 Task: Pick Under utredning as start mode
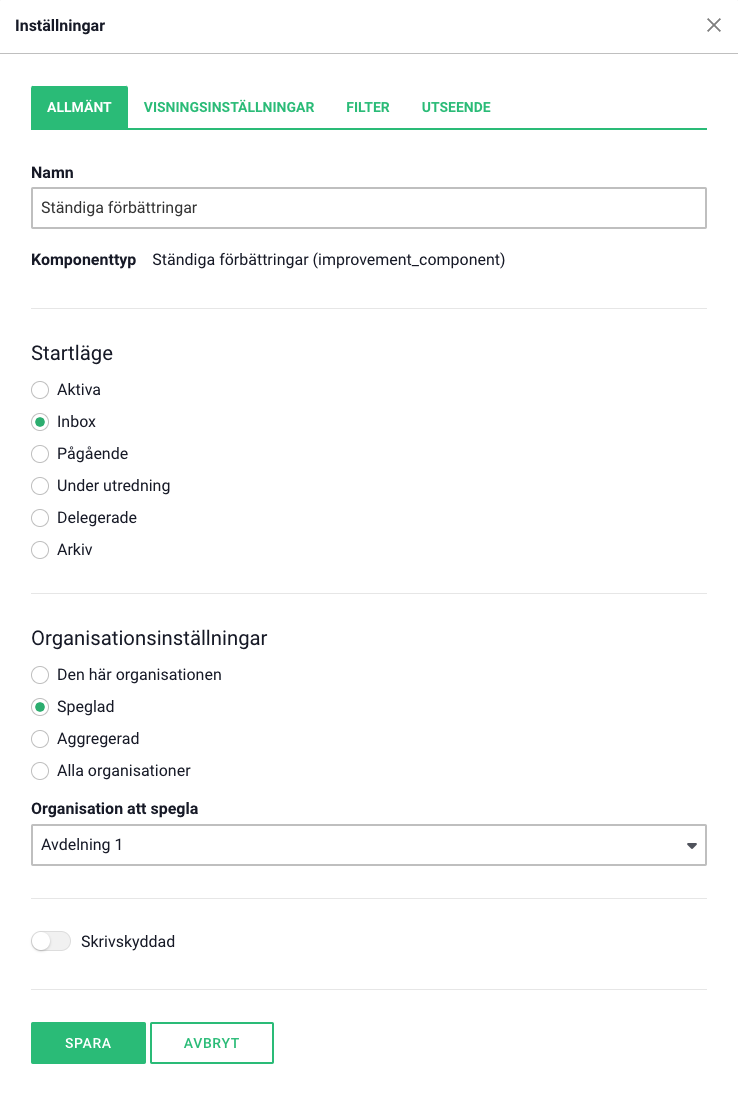click(40, 486)
